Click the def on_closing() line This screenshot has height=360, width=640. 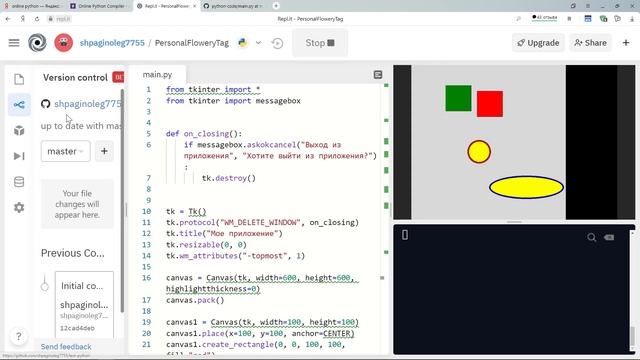pos(204,133)
